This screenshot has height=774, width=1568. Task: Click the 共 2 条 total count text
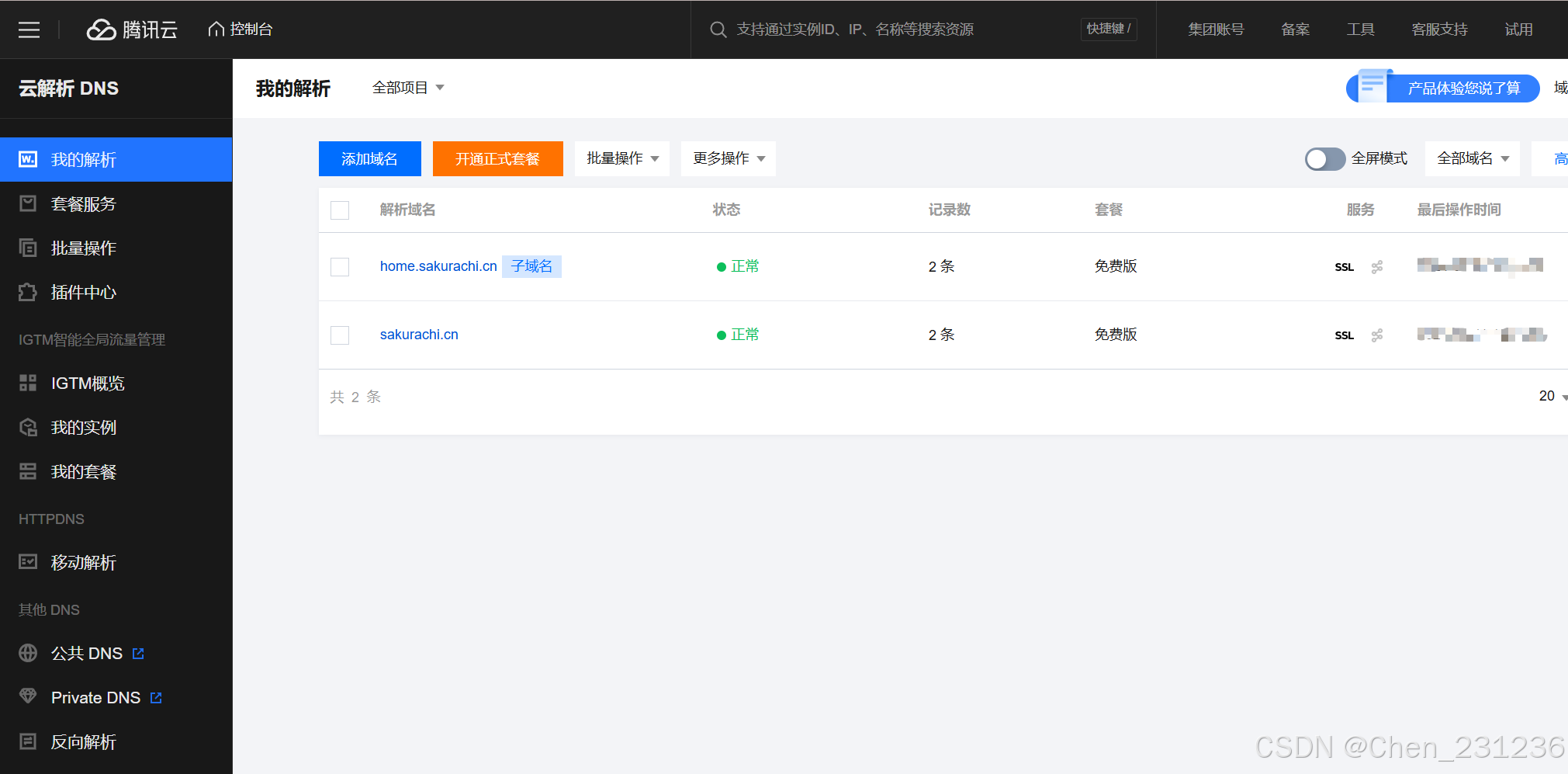pyautogui.click(x=355, y=397)
